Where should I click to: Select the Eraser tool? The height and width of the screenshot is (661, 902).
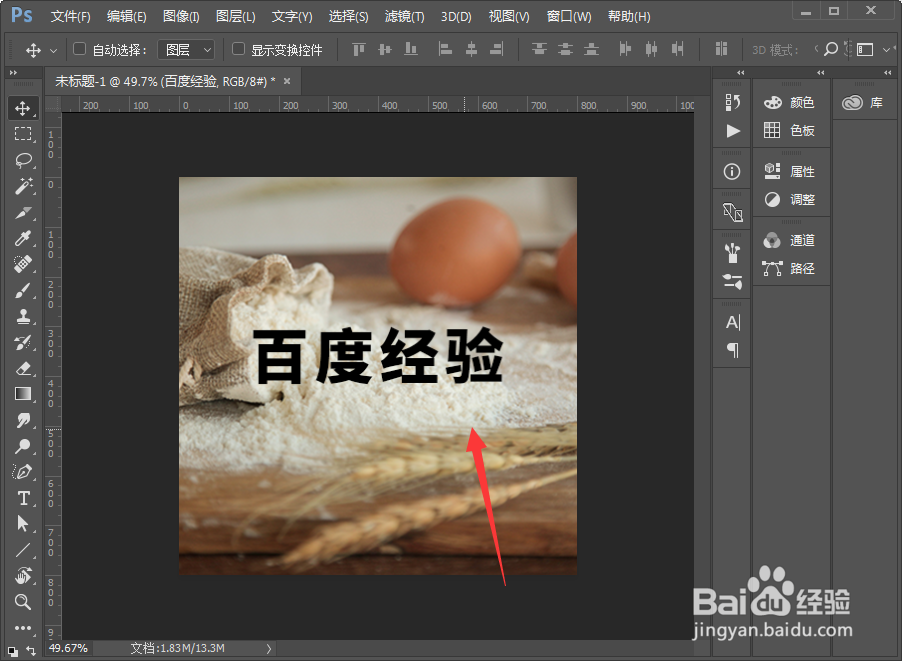click(23, 368)
